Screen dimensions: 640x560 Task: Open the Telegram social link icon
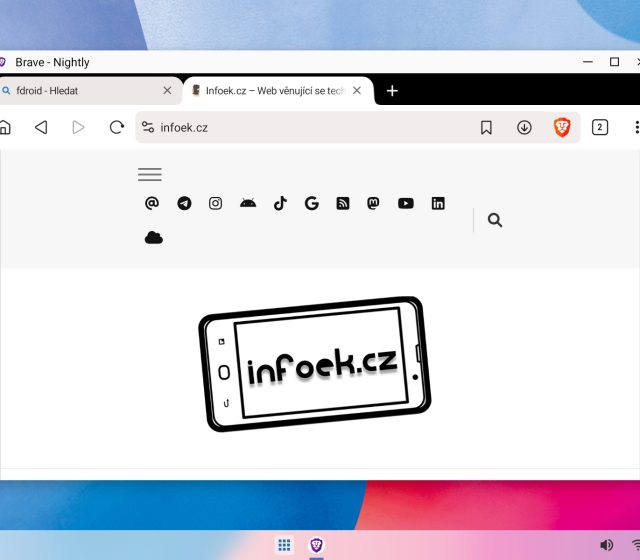click(184, 203)
